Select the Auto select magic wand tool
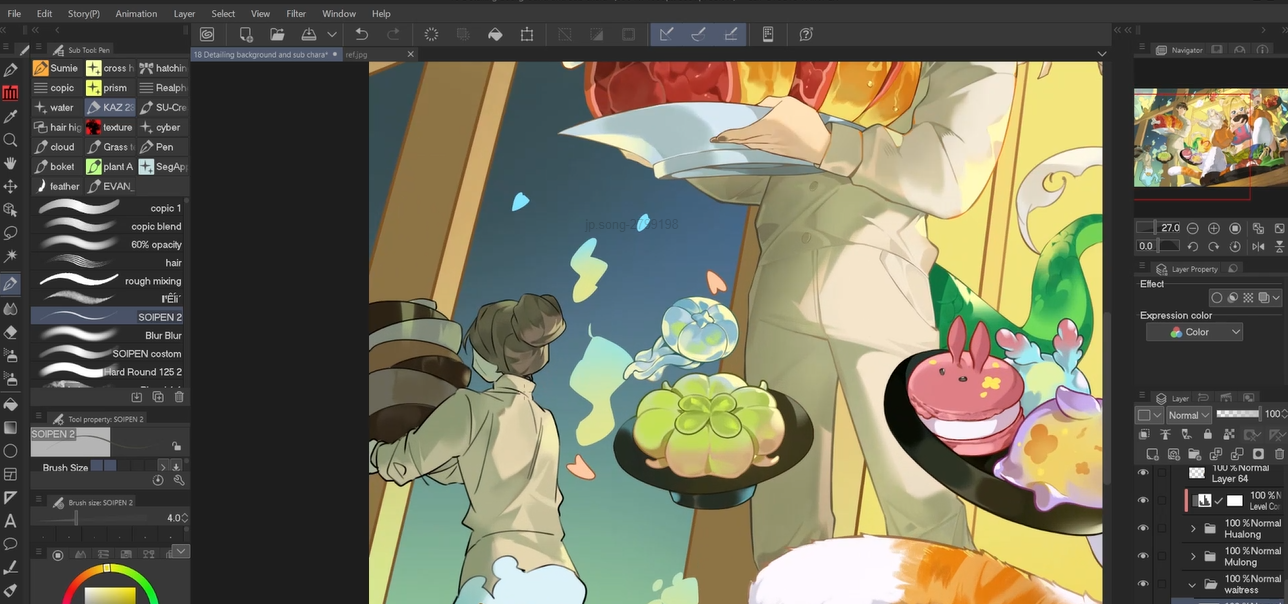The image size is (1288, 604). (x=11, y=256)
